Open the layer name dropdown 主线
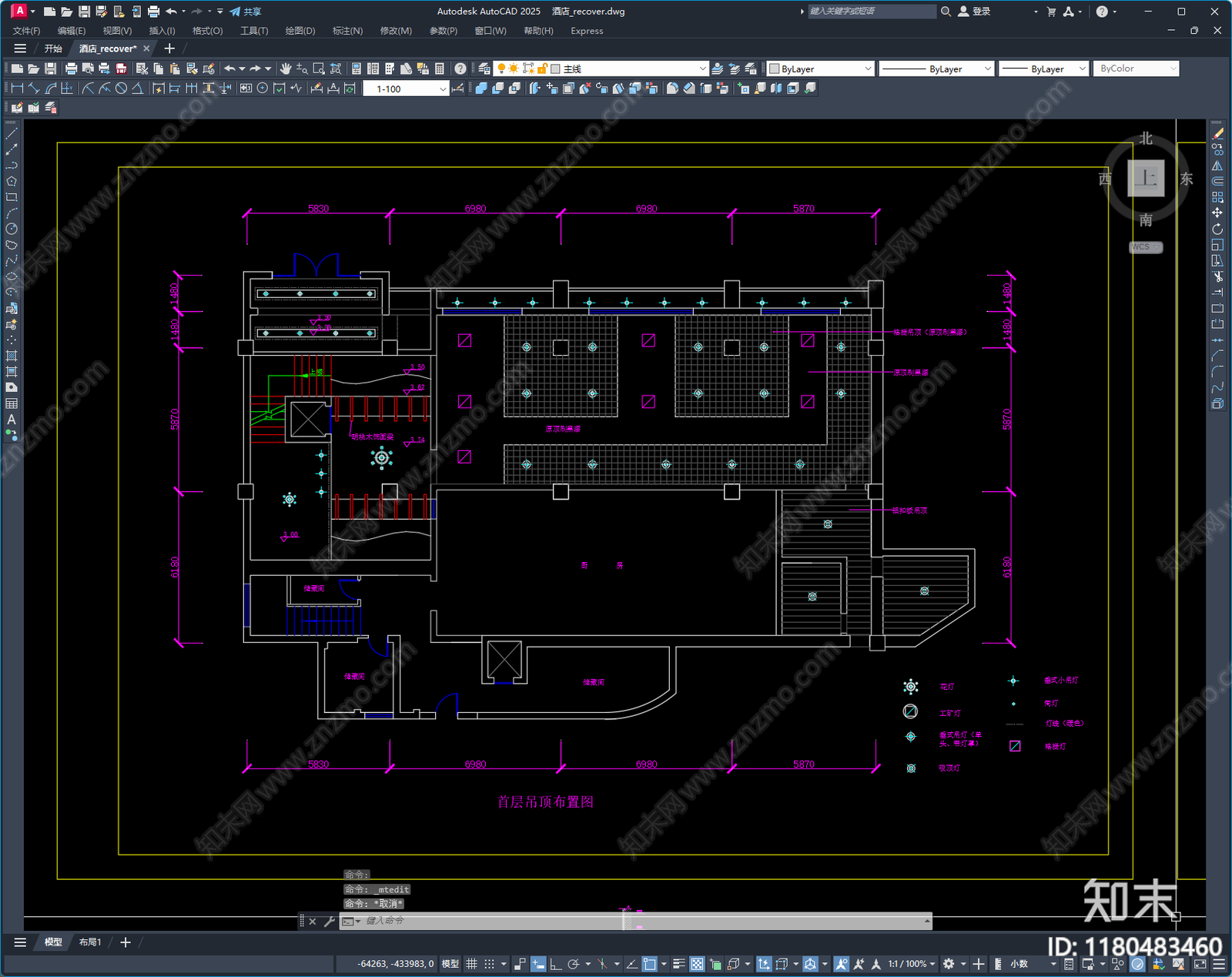The width and height of the screenshot is (1232, 977). point(702,69)
